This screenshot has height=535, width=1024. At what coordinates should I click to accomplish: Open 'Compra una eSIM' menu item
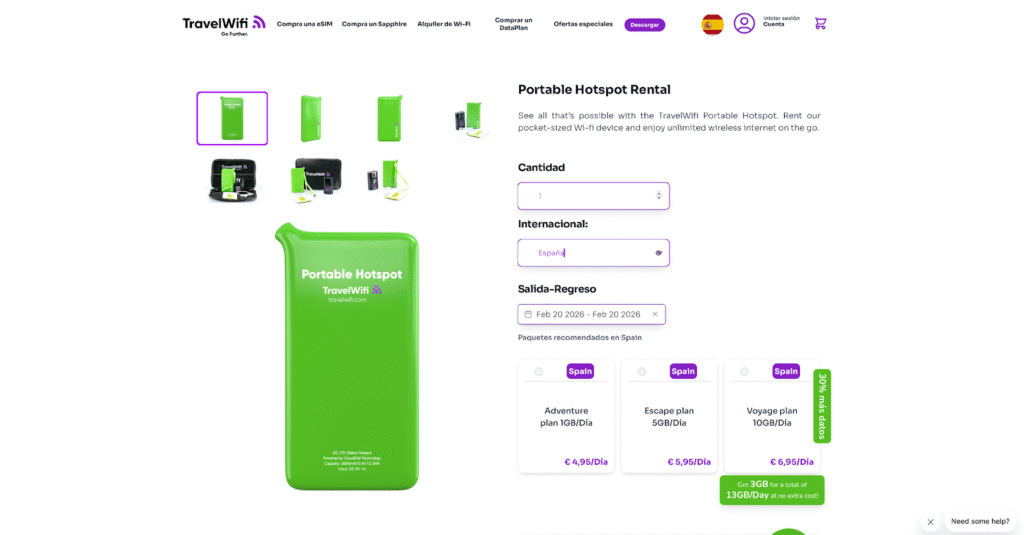click(x=304, y=24)
